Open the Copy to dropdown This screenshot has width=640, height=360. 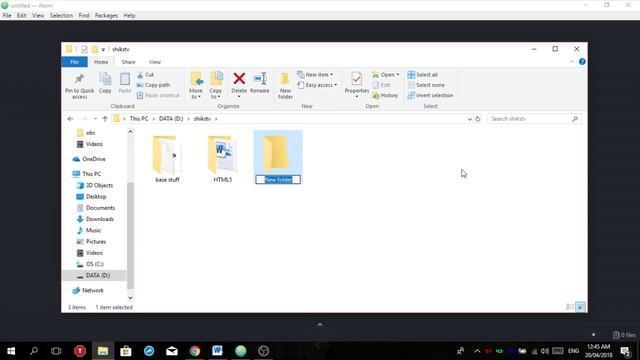(x=216, y=85)
